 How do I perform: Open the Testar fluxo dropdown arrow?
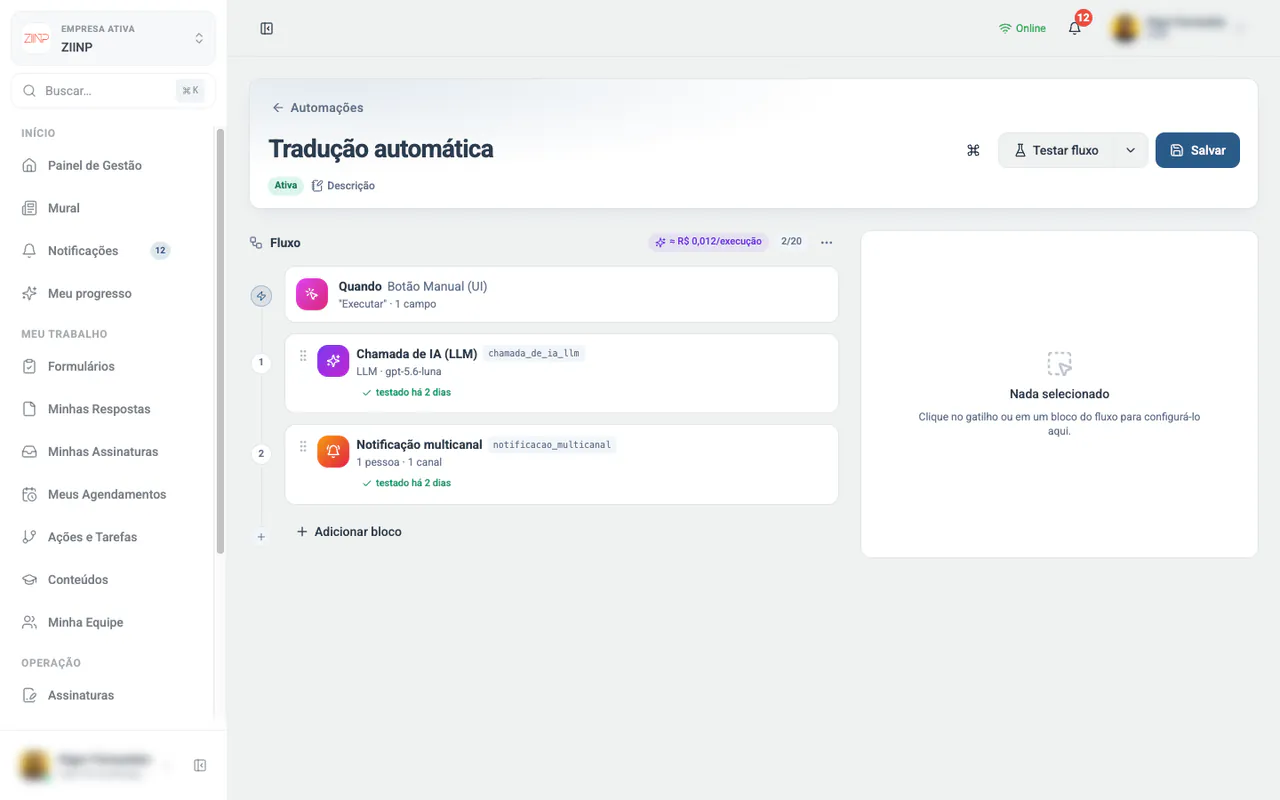tap(1131, 150)
